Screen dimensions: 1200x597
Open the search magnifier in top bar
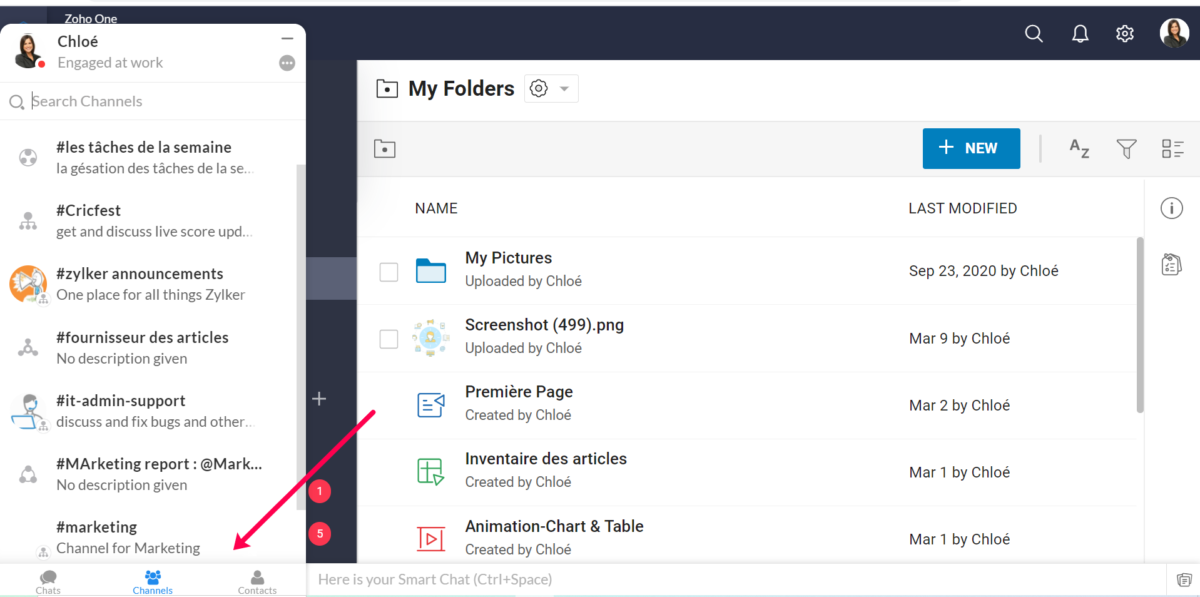1034,34
